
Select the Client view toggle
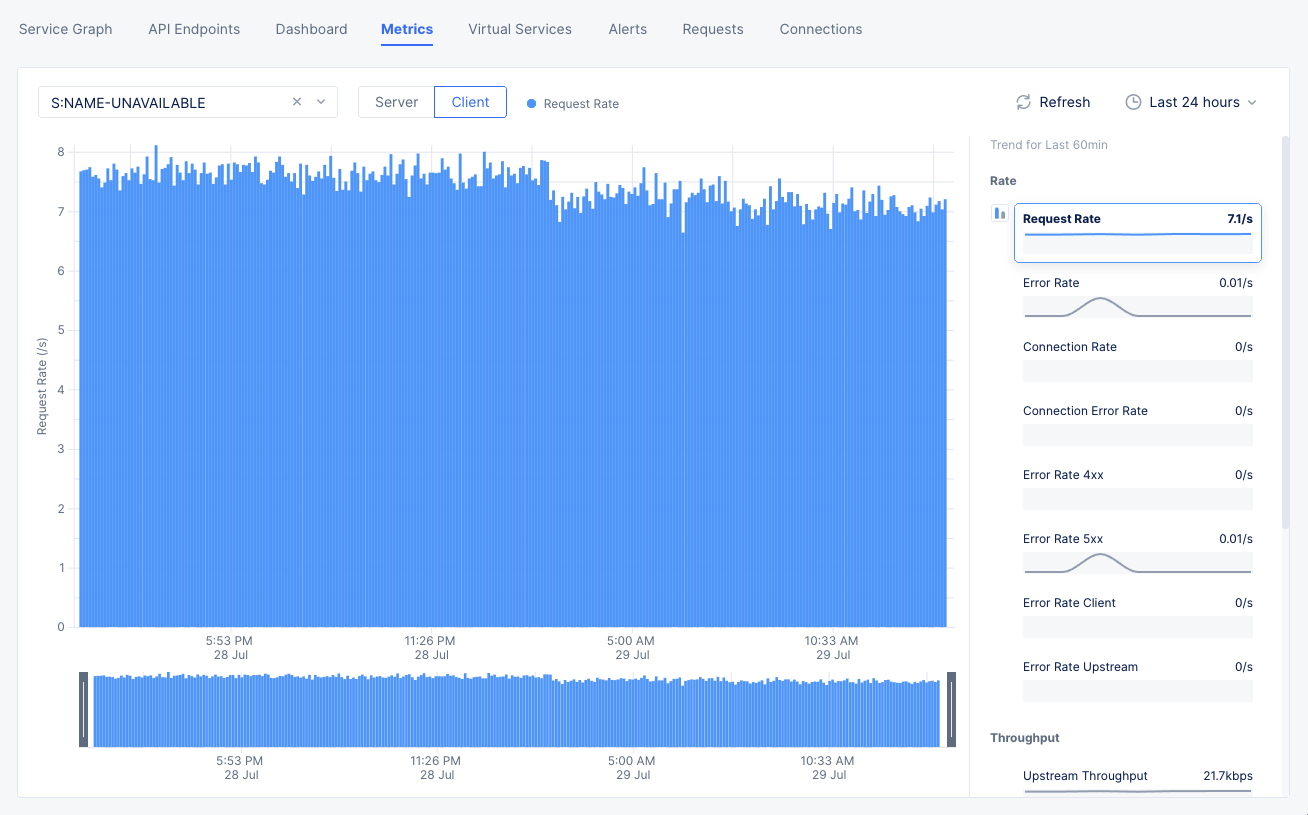coord(470,102)
